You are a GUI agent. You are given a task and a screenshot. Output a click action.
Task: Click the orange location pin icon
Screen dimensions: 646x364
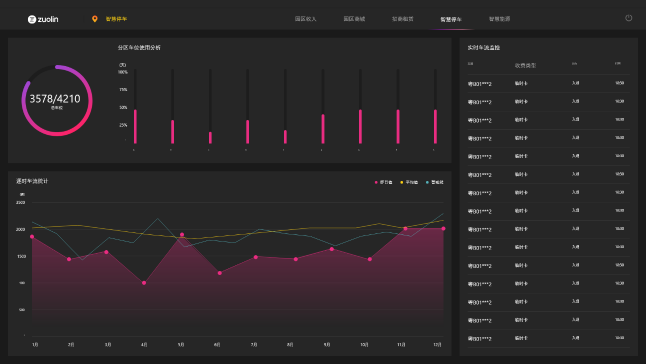click(95, 19)
